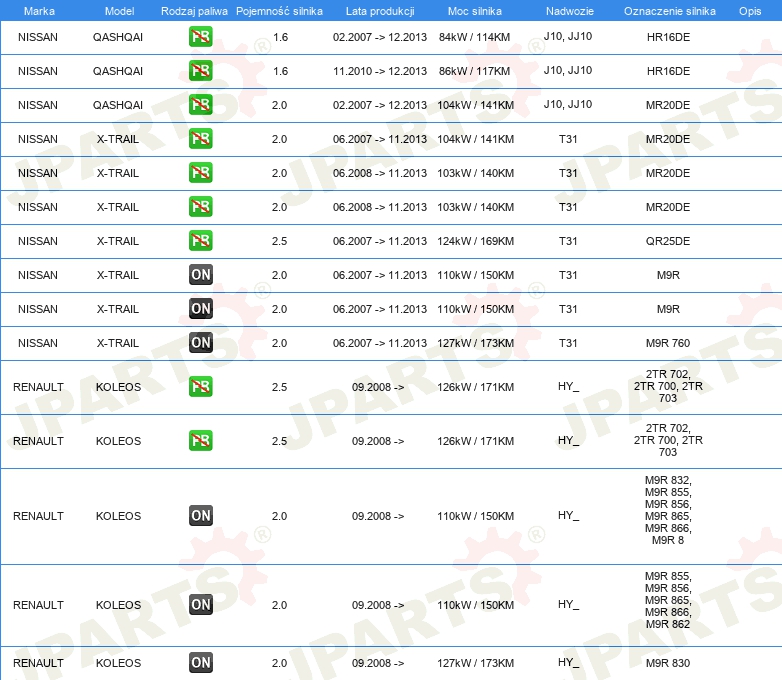The height and width of the screenshot is (680, 782).
Task: Select the M9R 830 engine code cell
Action: [668, 663]
